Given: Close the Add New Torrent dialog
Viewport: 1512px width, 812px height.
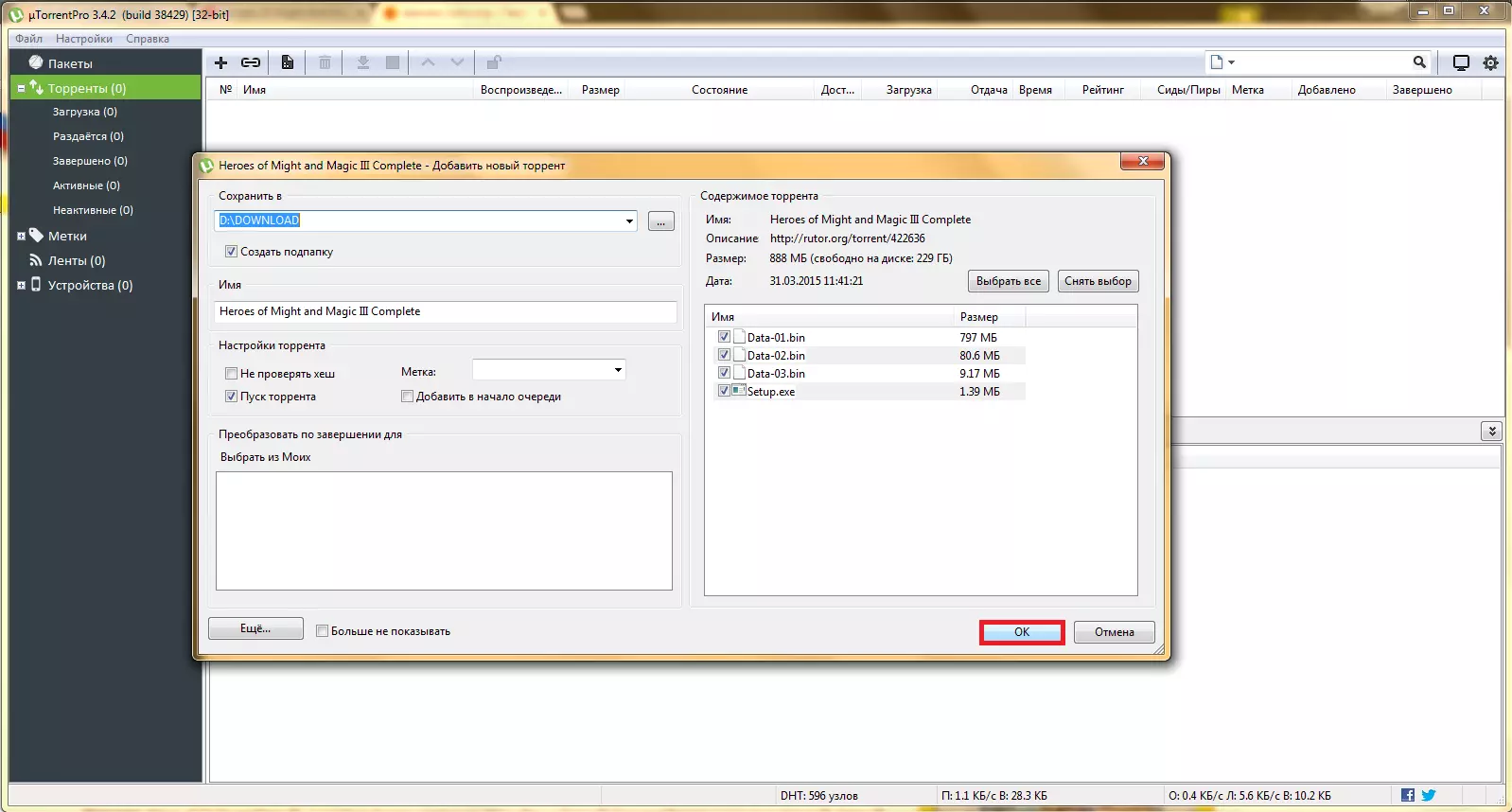Looking at the screenshot, I should point(1143,162).
